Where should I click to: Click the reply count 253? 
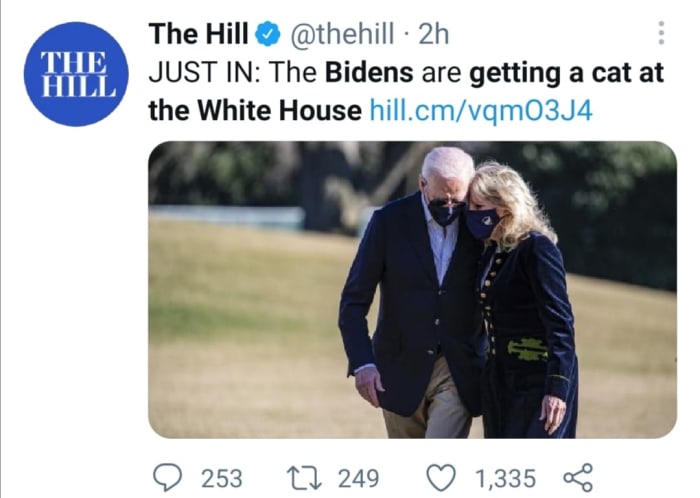click(221, 479)
